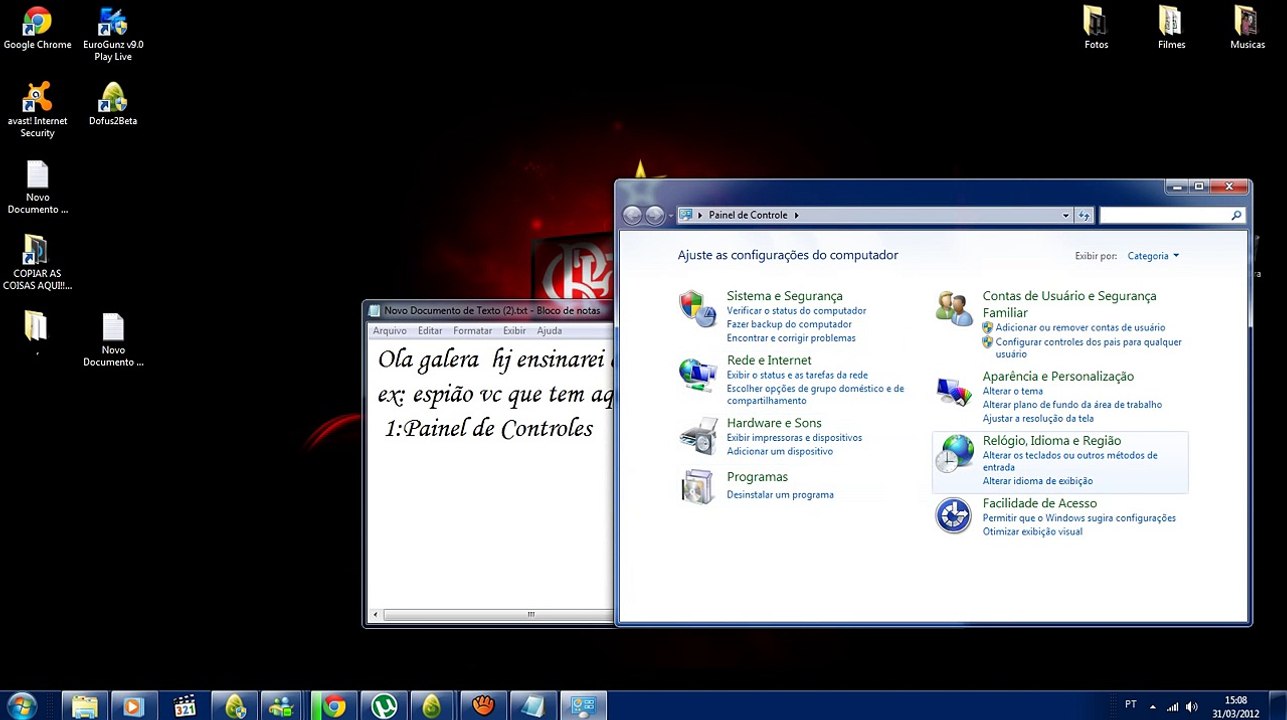The image size is (1287, 720).
Task: Click the Rede e Internet globe icon
Action: pos(697,373)
